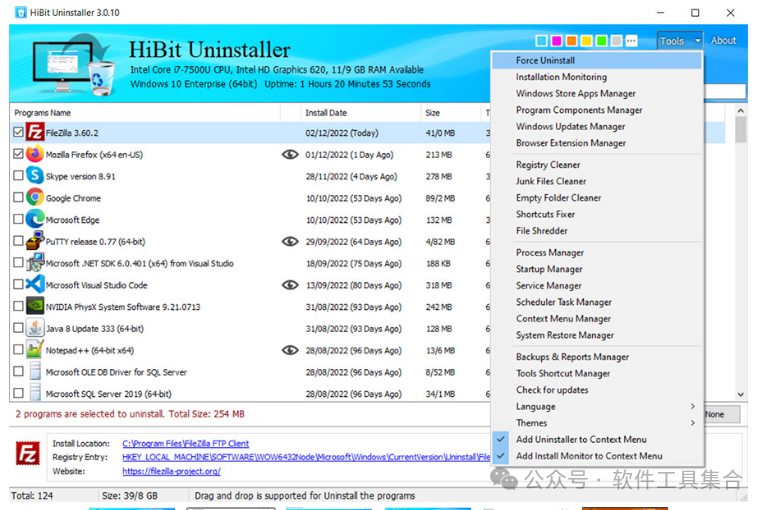
Task: Open the FileZilla install location link
Action: click(x=185, y=443)
